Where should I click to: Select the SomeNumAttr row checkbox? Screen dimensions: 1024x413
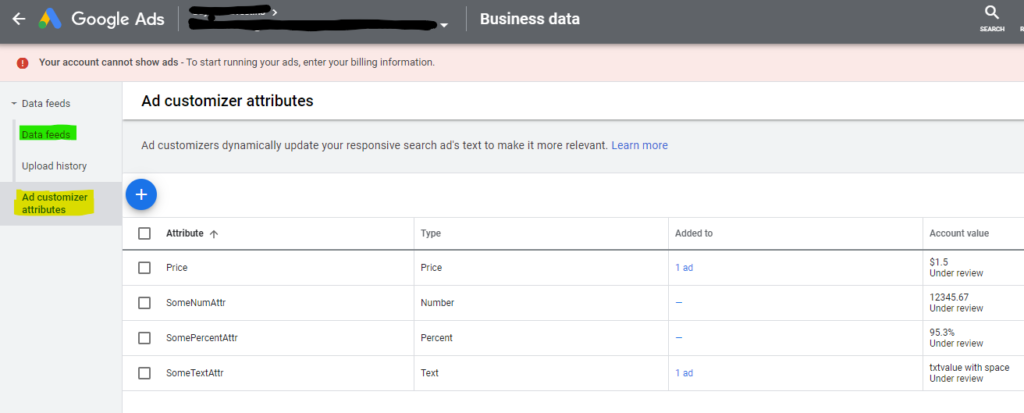coord(144,303)
